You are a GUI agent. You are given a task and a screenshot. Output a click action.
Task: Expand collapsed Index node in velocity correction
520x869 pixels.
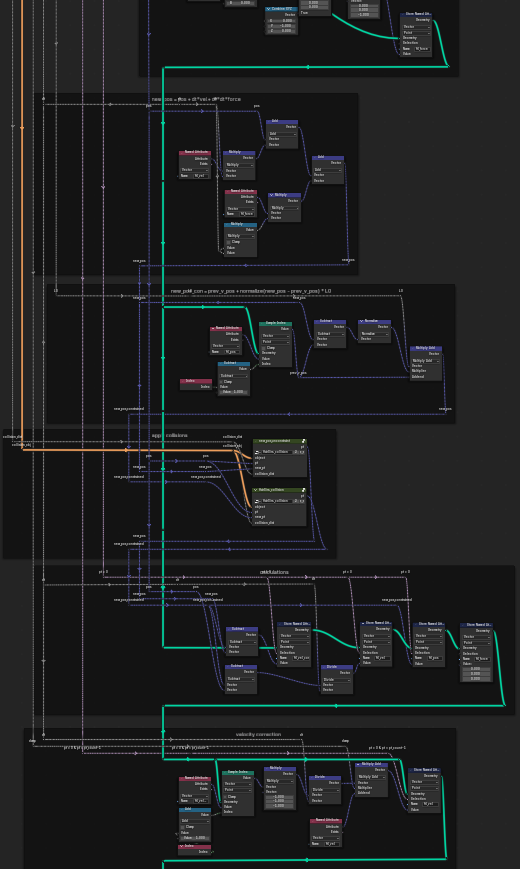[181, 847]
